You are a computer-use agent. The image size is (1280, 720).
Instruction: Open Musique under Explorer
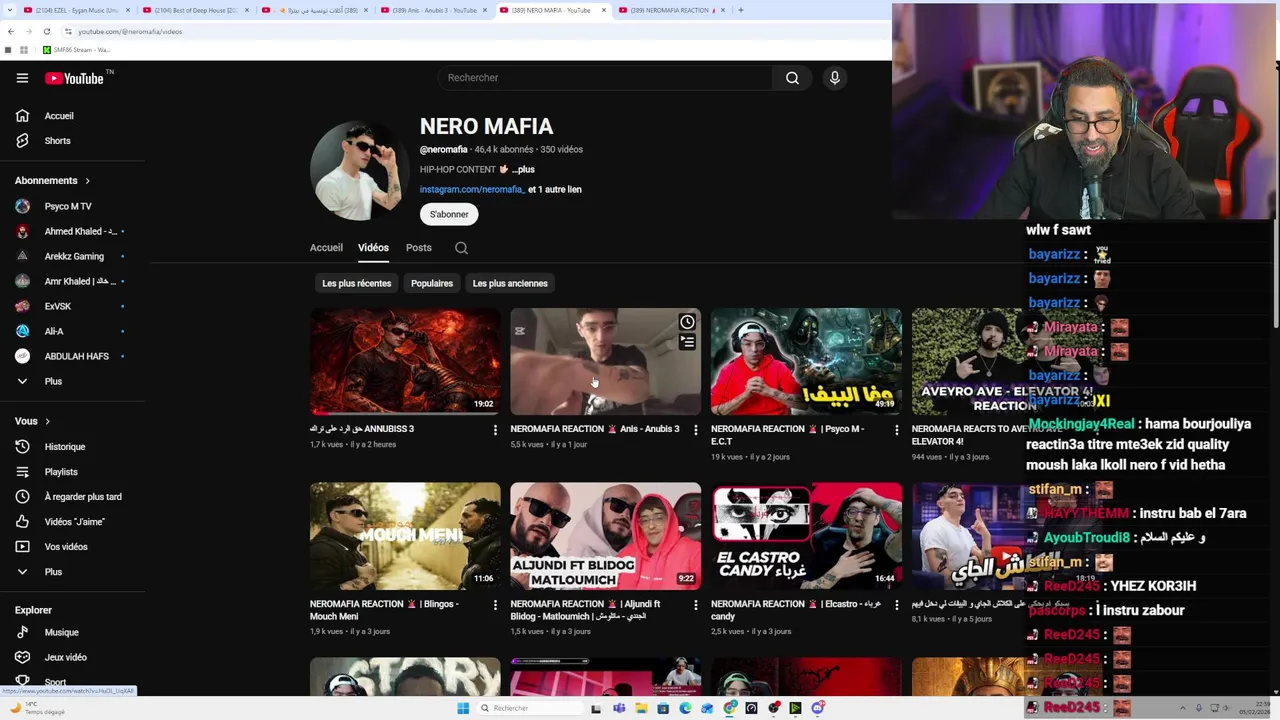[x=61, y=632]
